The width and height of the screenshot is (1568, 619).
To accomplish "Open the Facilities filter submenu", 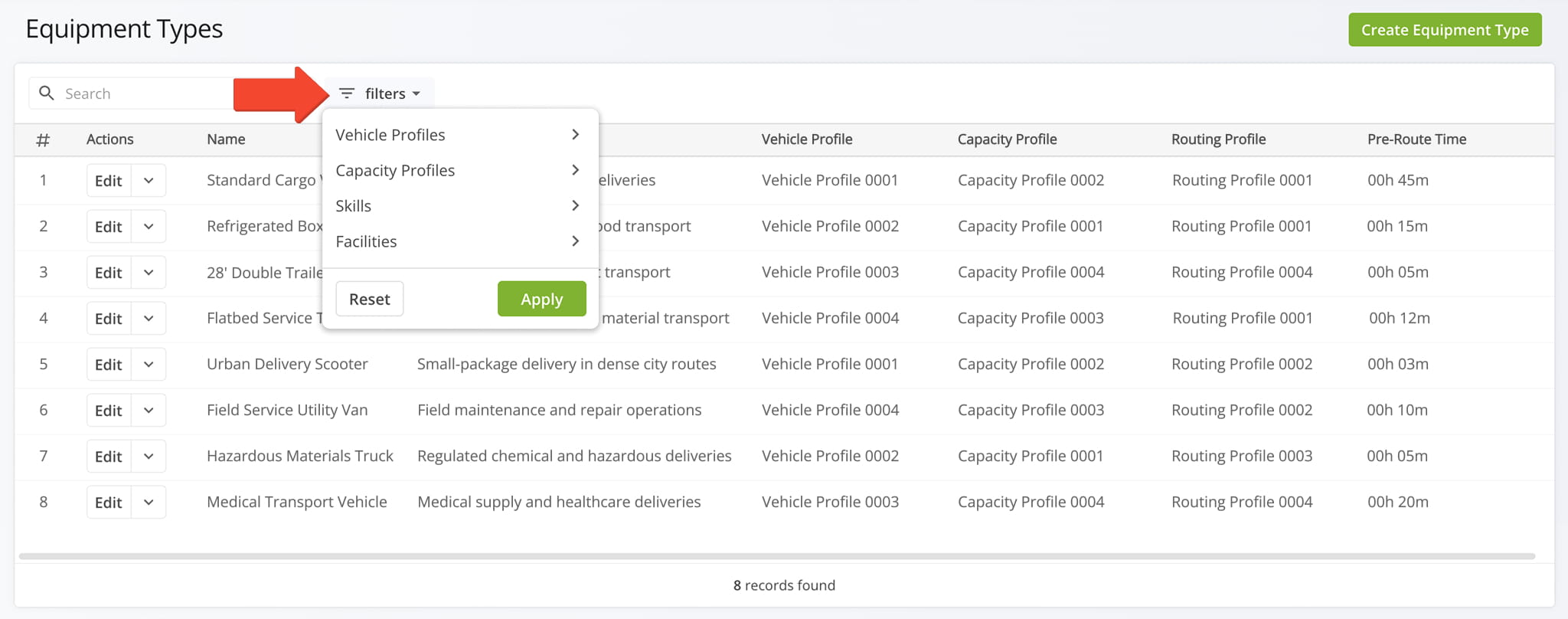I will pos(460,241).
